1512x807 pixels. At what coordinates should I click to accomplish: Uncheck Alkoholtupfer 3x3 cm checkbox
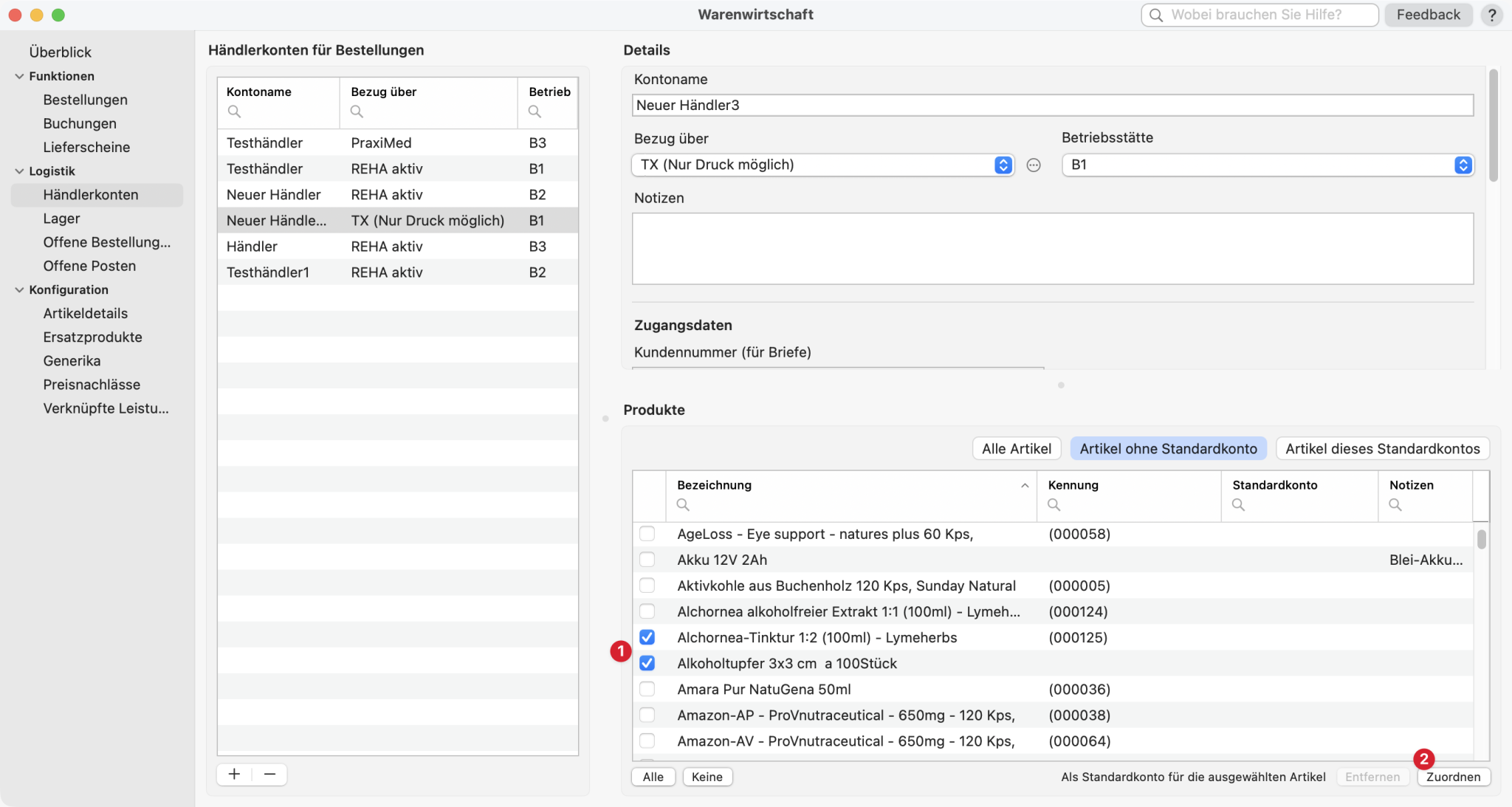click(x=647, y=663)
